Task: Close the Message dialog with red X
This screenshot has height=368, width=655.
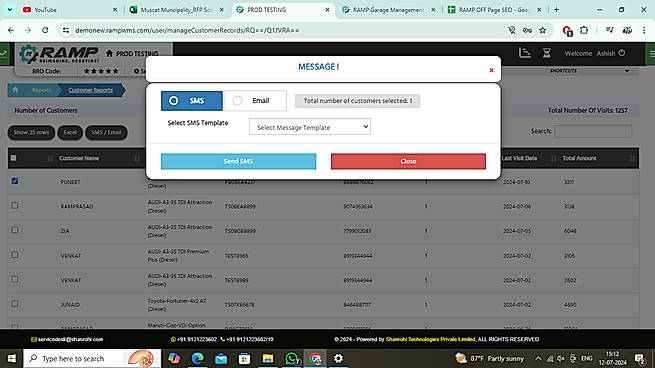Action: point(491,70)
